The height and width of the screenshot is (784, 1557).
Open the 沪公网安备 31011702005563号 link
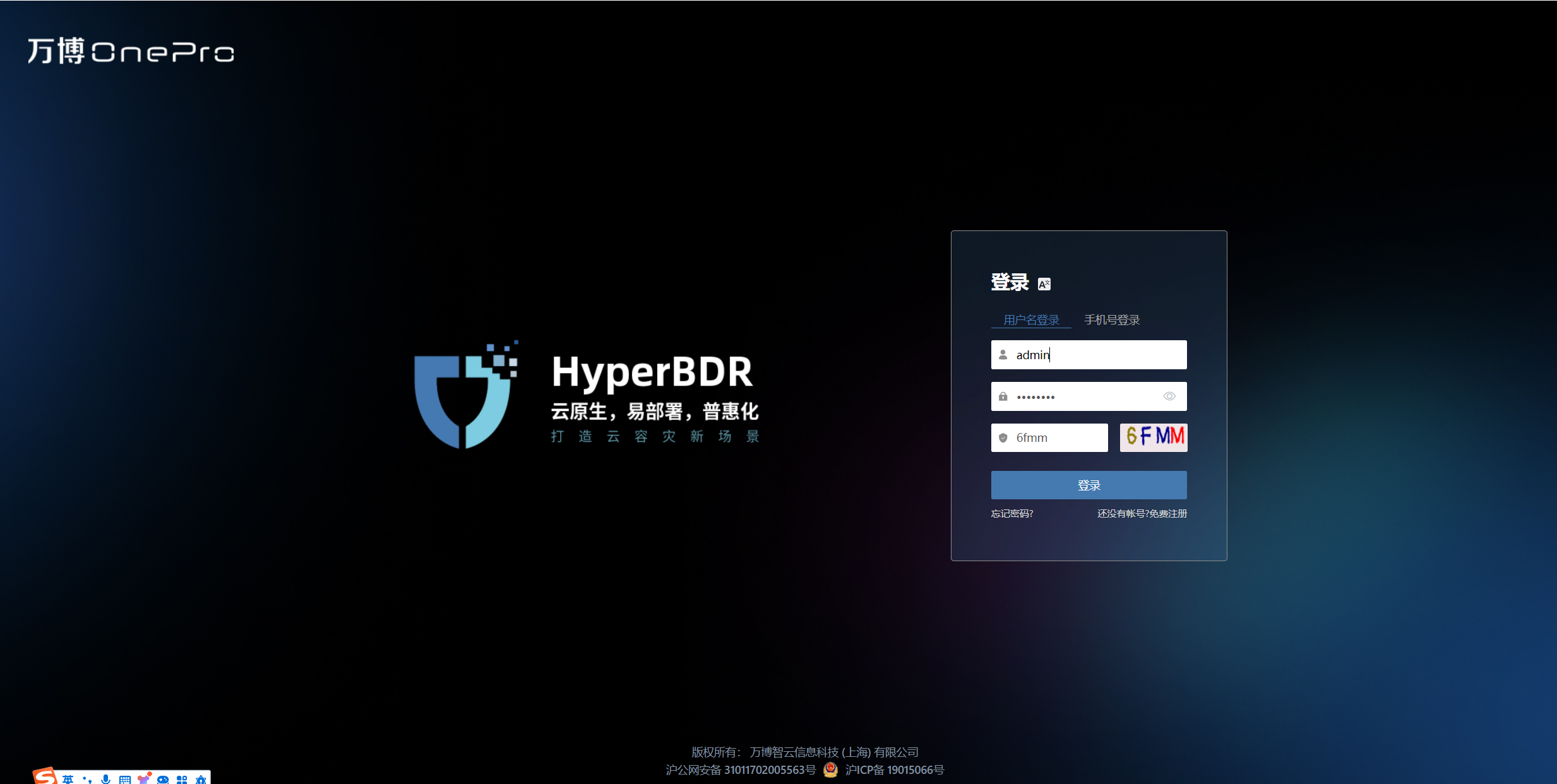[741, 770]
